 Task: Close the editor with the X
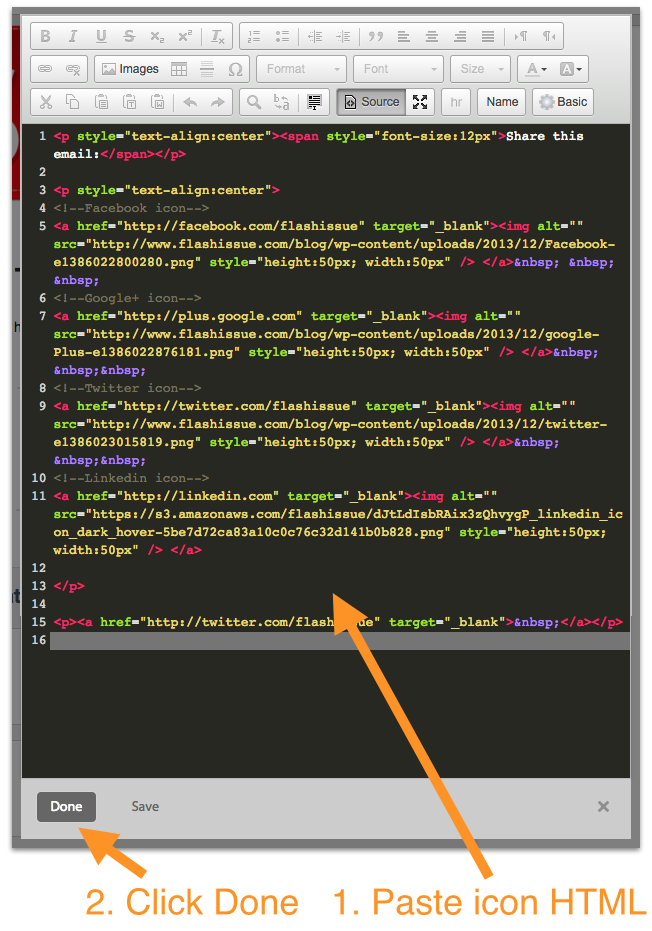pos(603,807)
